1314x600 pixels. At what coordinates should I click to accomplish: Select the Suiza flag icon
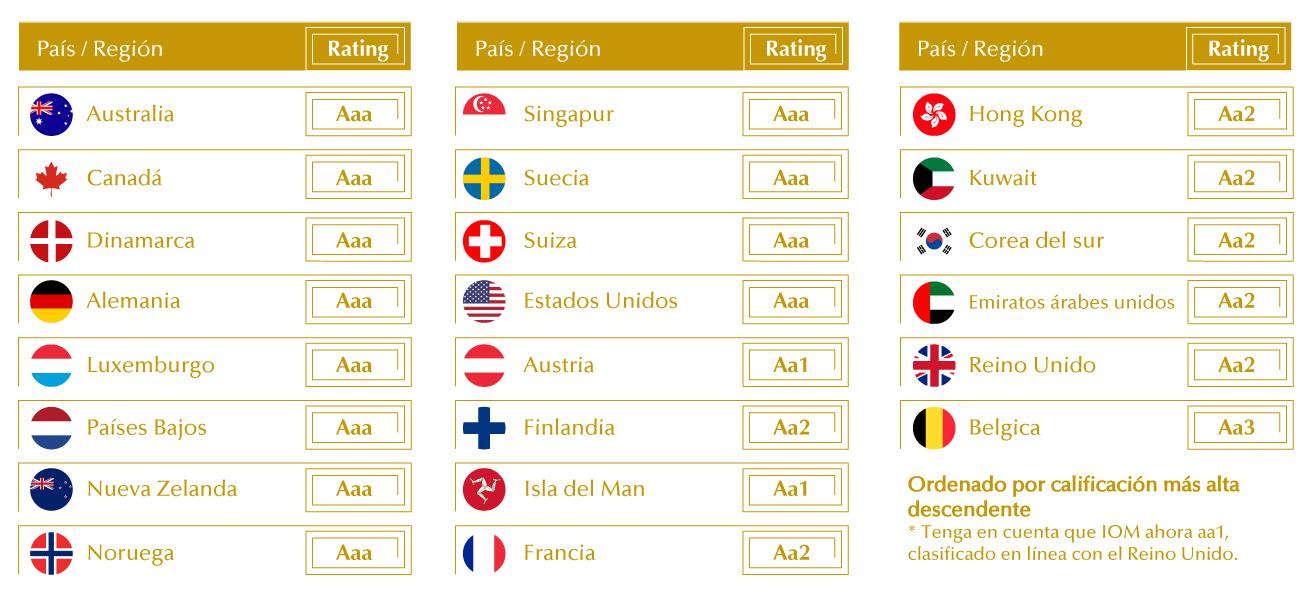pos(484,240)
